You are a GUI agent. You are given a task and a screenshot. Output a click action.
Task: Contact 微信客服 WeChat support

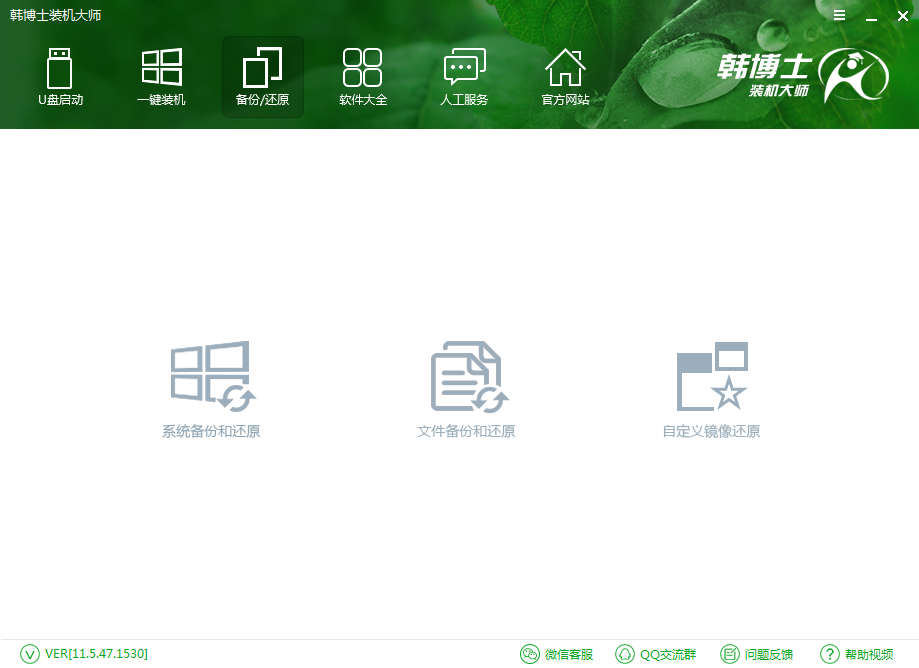pyautogui.click(x=557, y=654)
